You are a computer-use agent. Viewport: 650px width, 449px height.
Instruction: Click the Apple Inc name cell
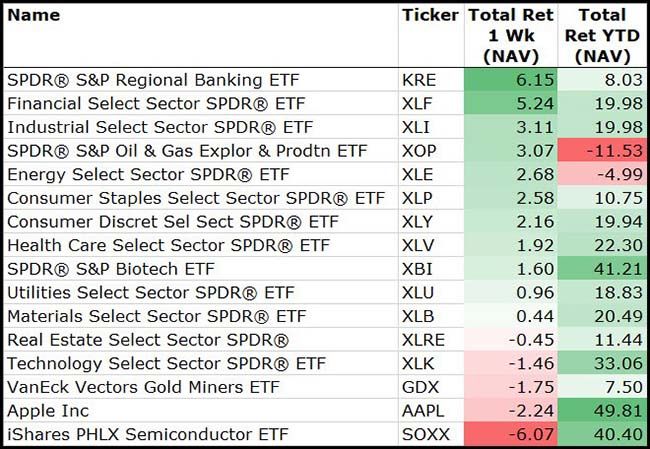48,410
